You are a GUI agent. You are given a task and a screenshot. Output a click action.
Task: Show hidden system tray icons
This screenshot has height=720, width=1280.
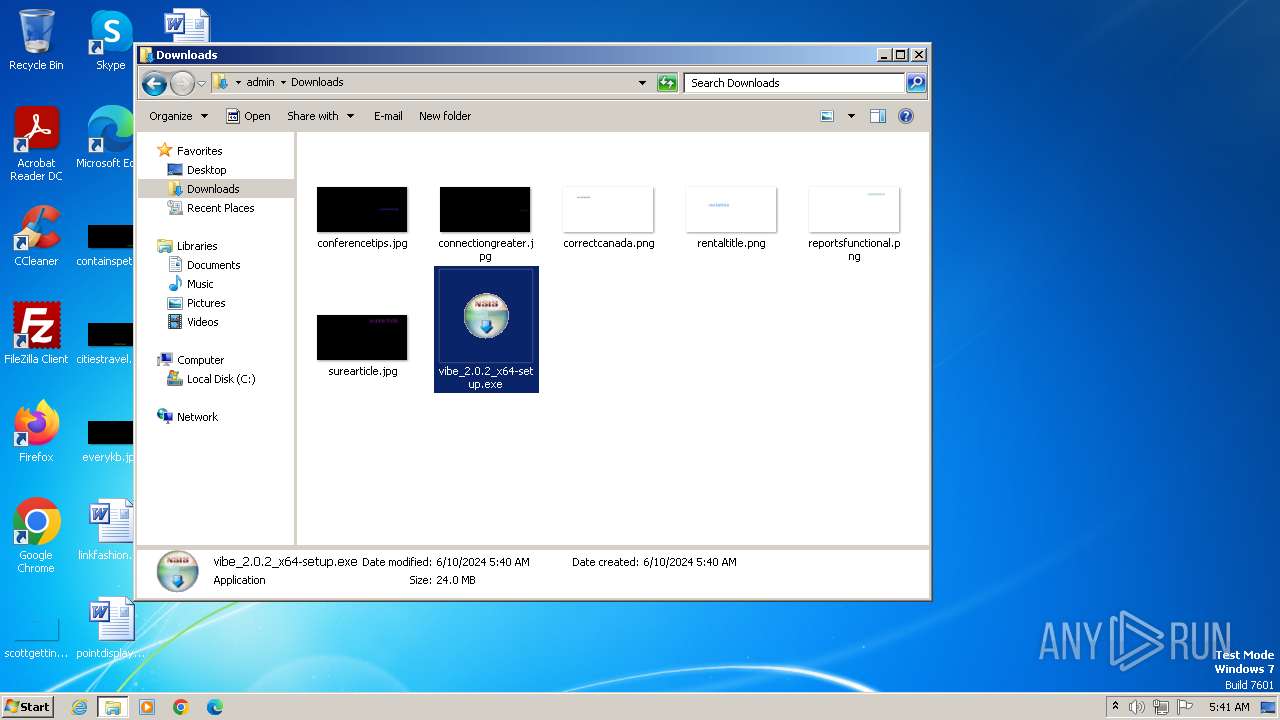(x=1116, y=707)
